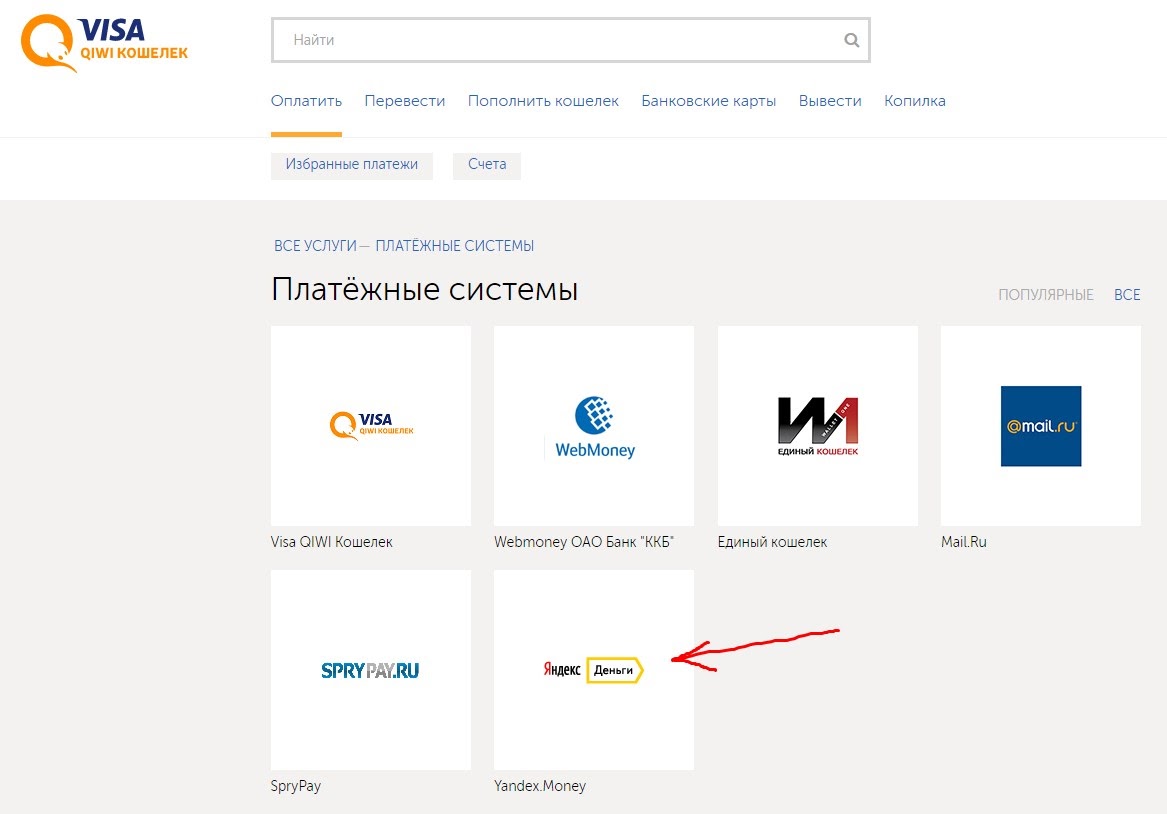Open the Пополнить кошелек tab

(543, 101)
